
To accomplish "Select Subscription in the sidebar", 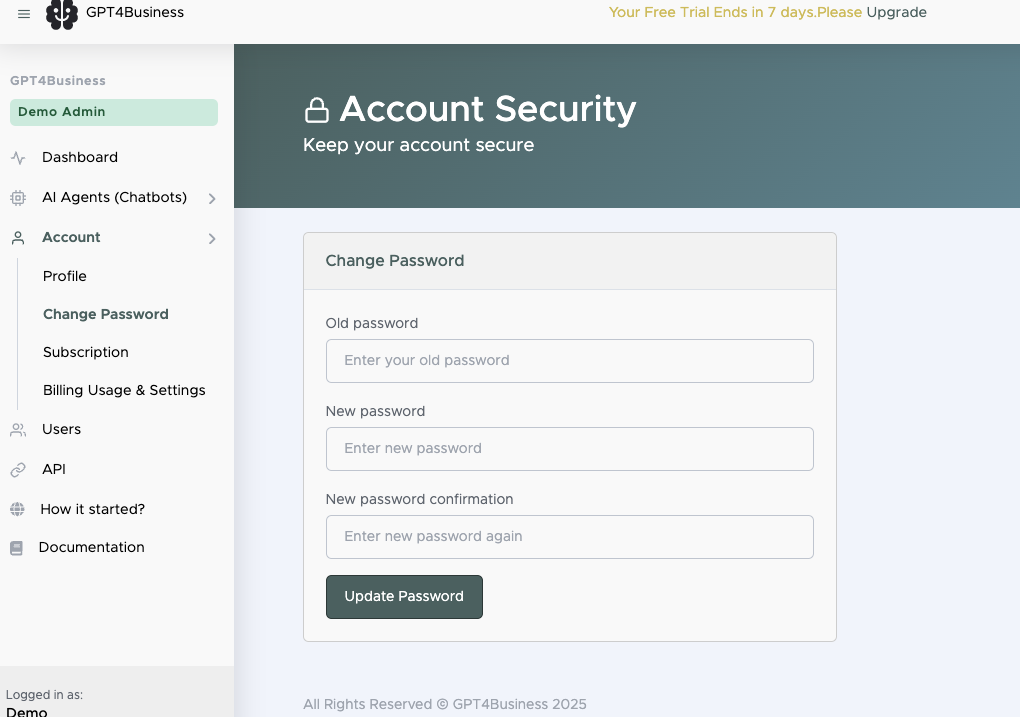I will [86, 352].
